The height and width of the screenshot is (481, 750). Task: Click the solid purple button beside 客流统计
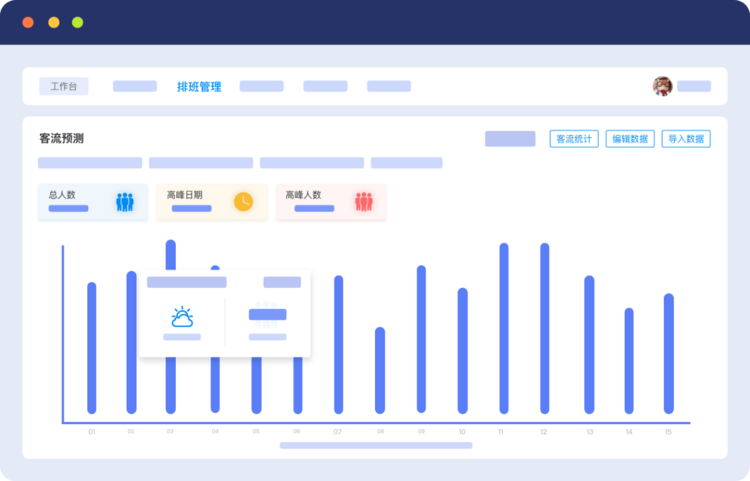510,139
